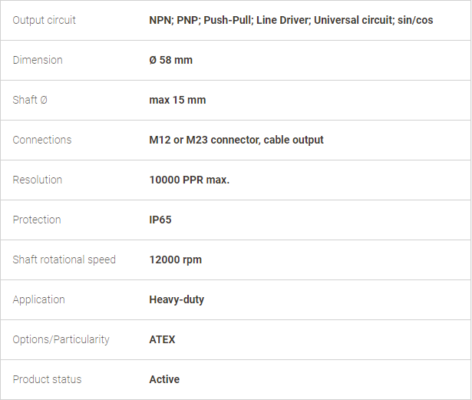Click the Dimension label

click(x=37, y=60)
